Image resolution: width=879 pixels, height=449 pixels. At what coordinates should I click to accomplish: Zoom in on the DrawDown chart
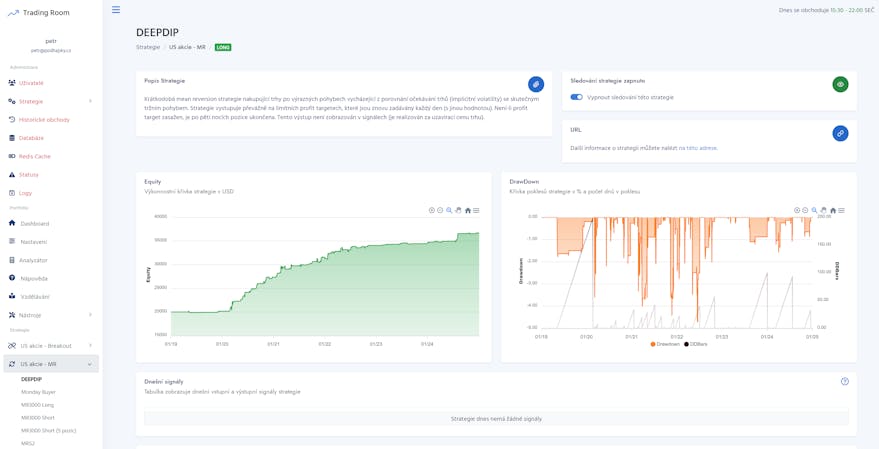pyautogui.click(x=797, y=211)
